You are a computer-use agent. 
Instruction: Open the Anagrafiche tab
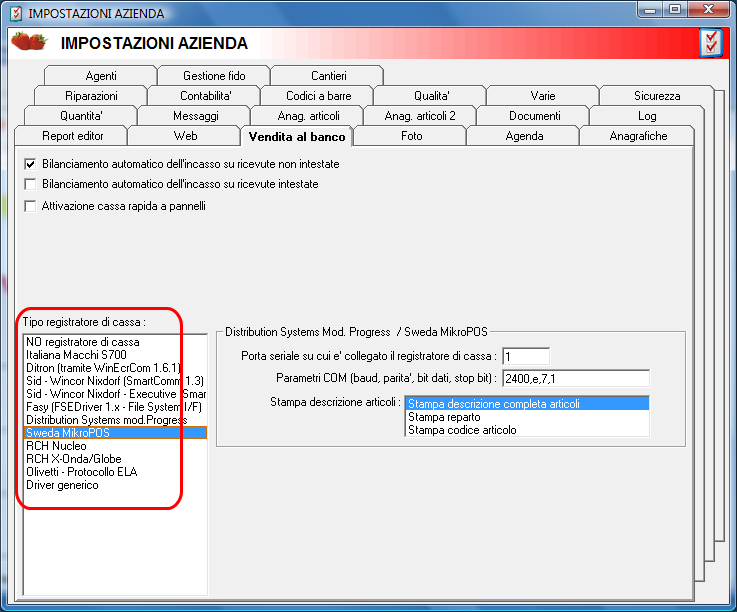point(638,136)
